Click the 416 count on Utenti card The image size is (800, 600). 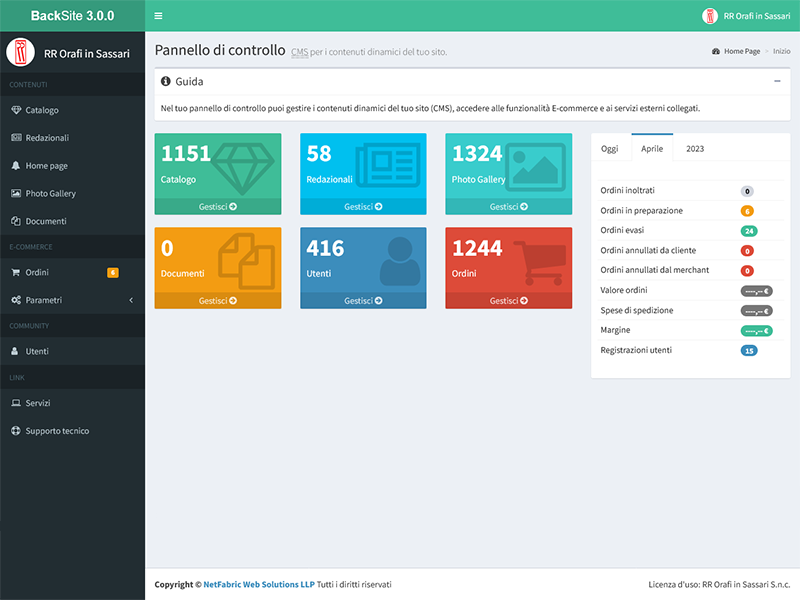326,248
